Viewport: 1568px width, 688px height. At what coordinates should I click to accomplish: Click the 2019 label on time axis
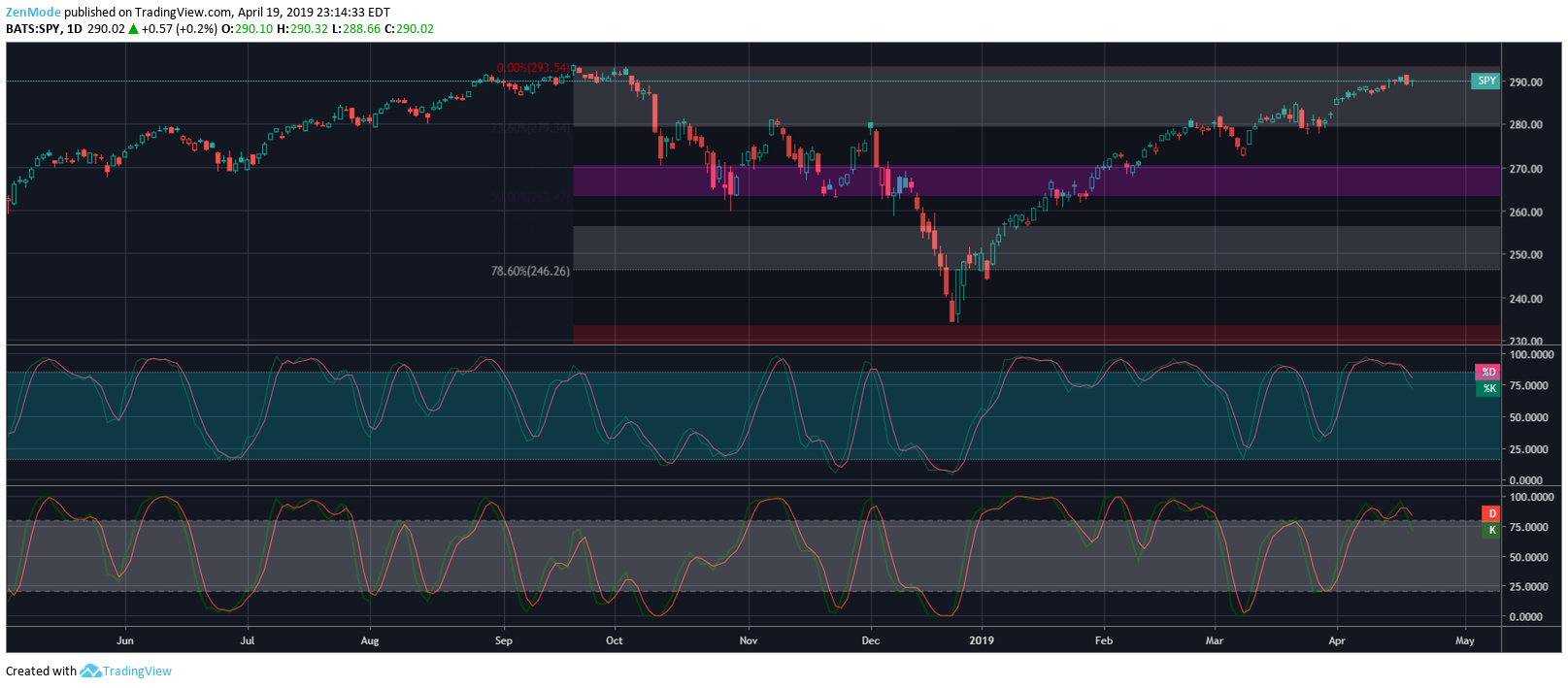pyautogui.click(x=982, y=640)
